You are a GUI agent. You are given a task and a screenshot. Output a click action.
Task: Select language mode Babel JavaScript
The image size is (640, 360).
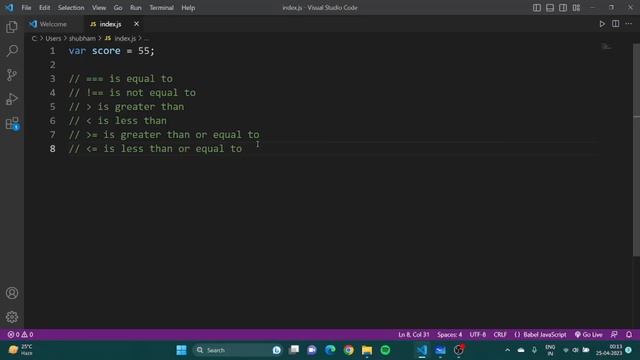click(x=540, y=335)
